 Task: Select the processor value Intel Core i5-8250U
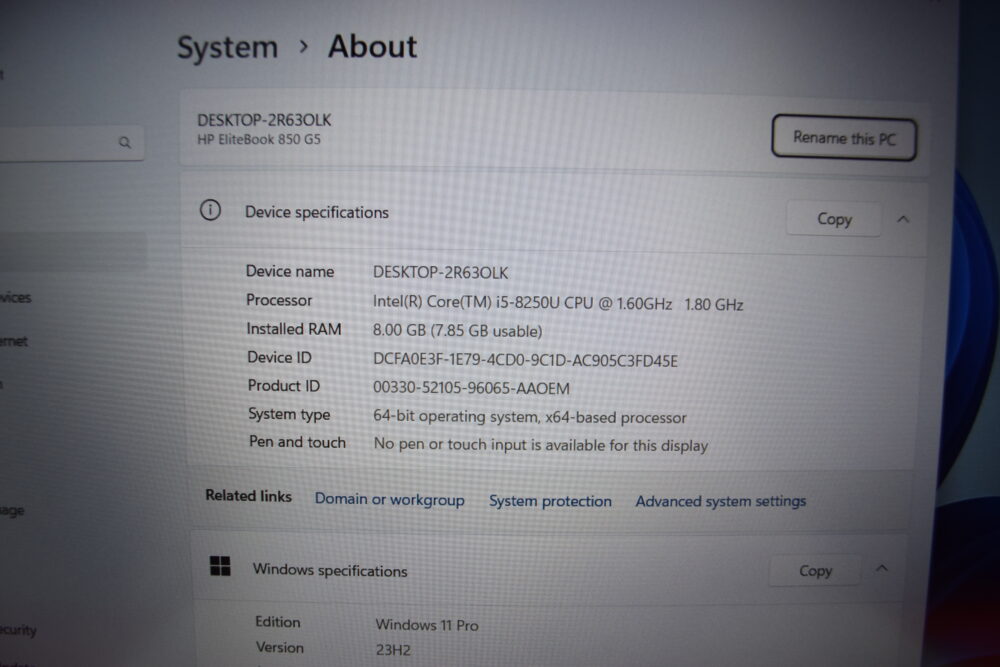558,303
